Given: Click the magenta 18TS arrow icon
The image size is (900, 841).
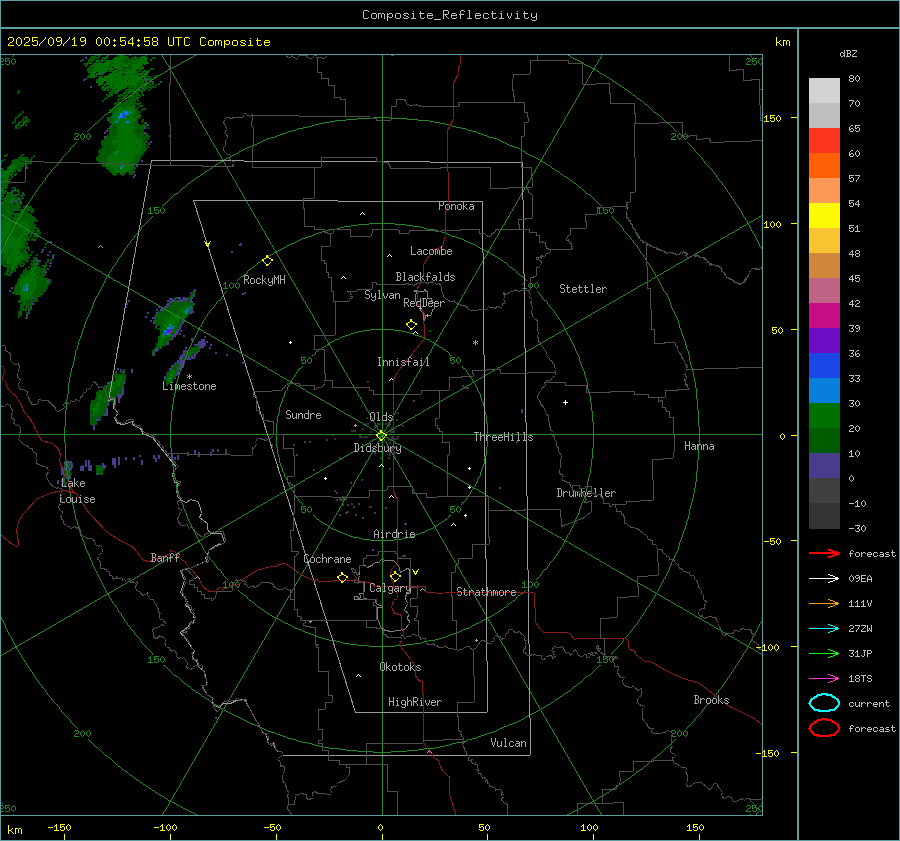Looking at the screenshot, I should [824, 678].
